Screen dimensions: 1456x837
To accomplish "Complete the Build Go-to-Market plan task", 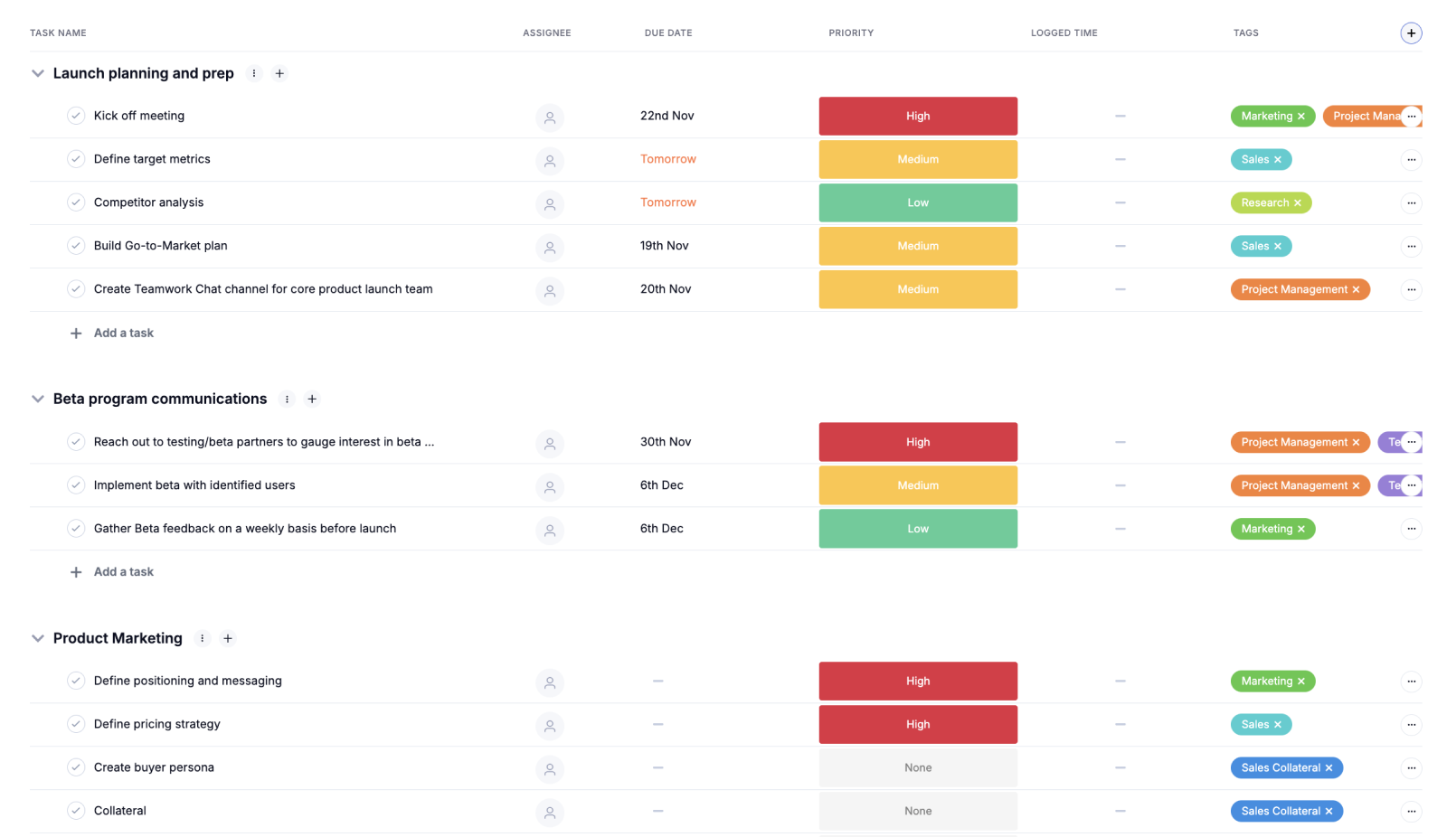I will coord(76,246).
